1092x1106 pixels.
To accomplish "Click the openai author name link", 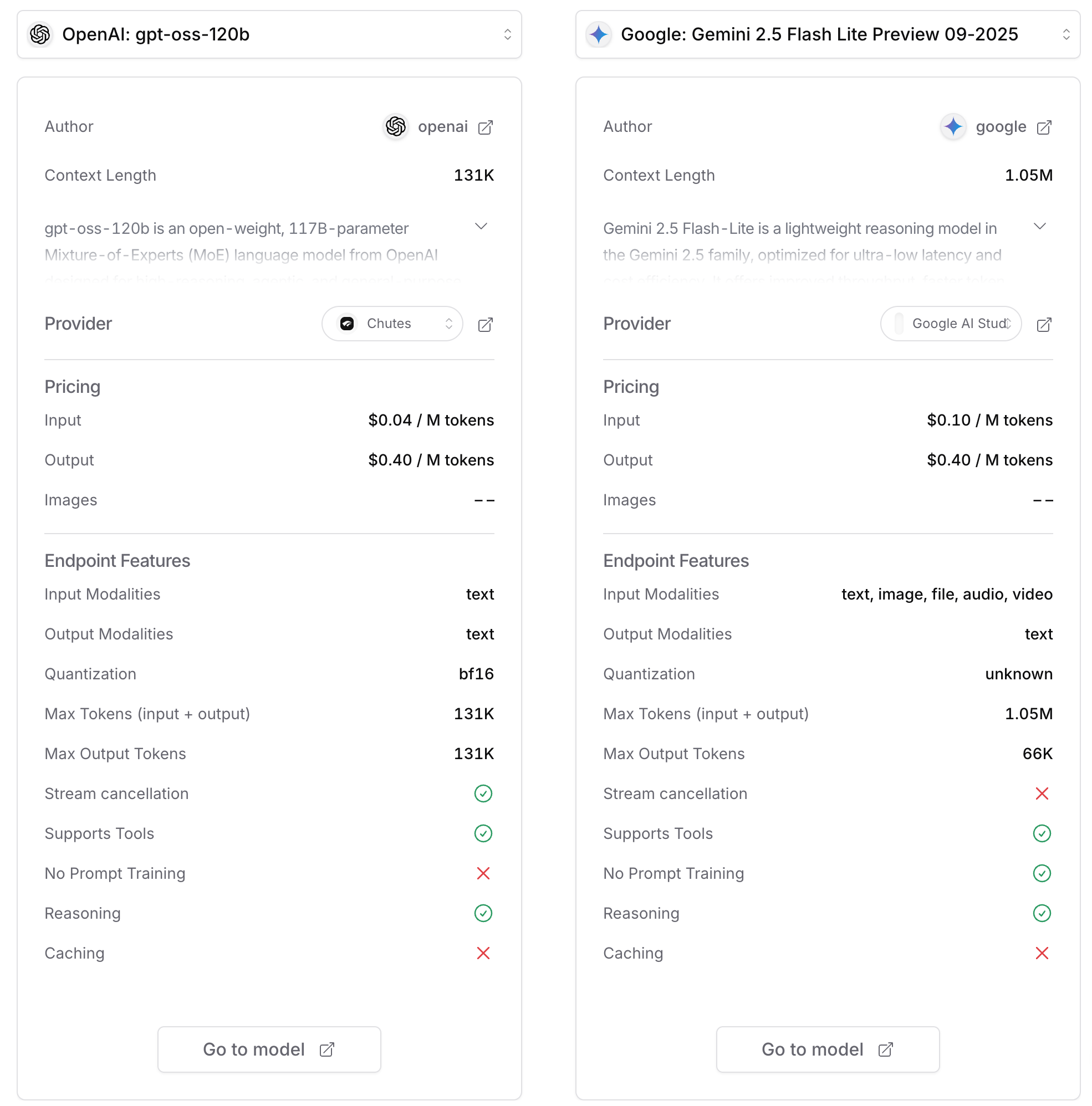I will (442, 126).
